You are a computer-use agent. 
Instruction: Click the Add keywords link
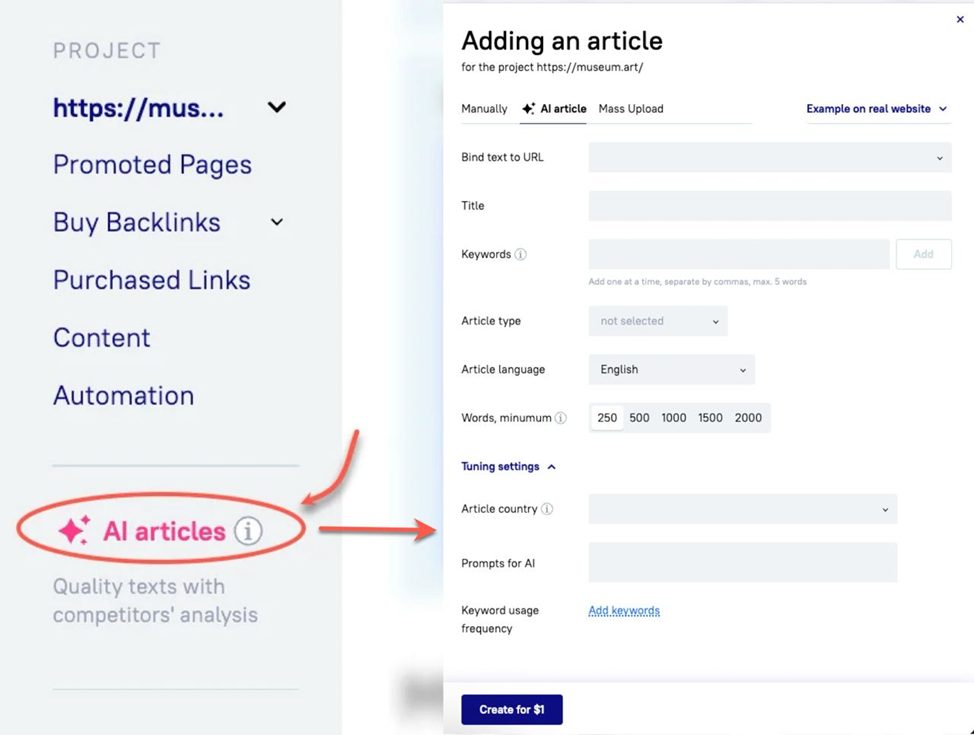(x=624, y=611)
